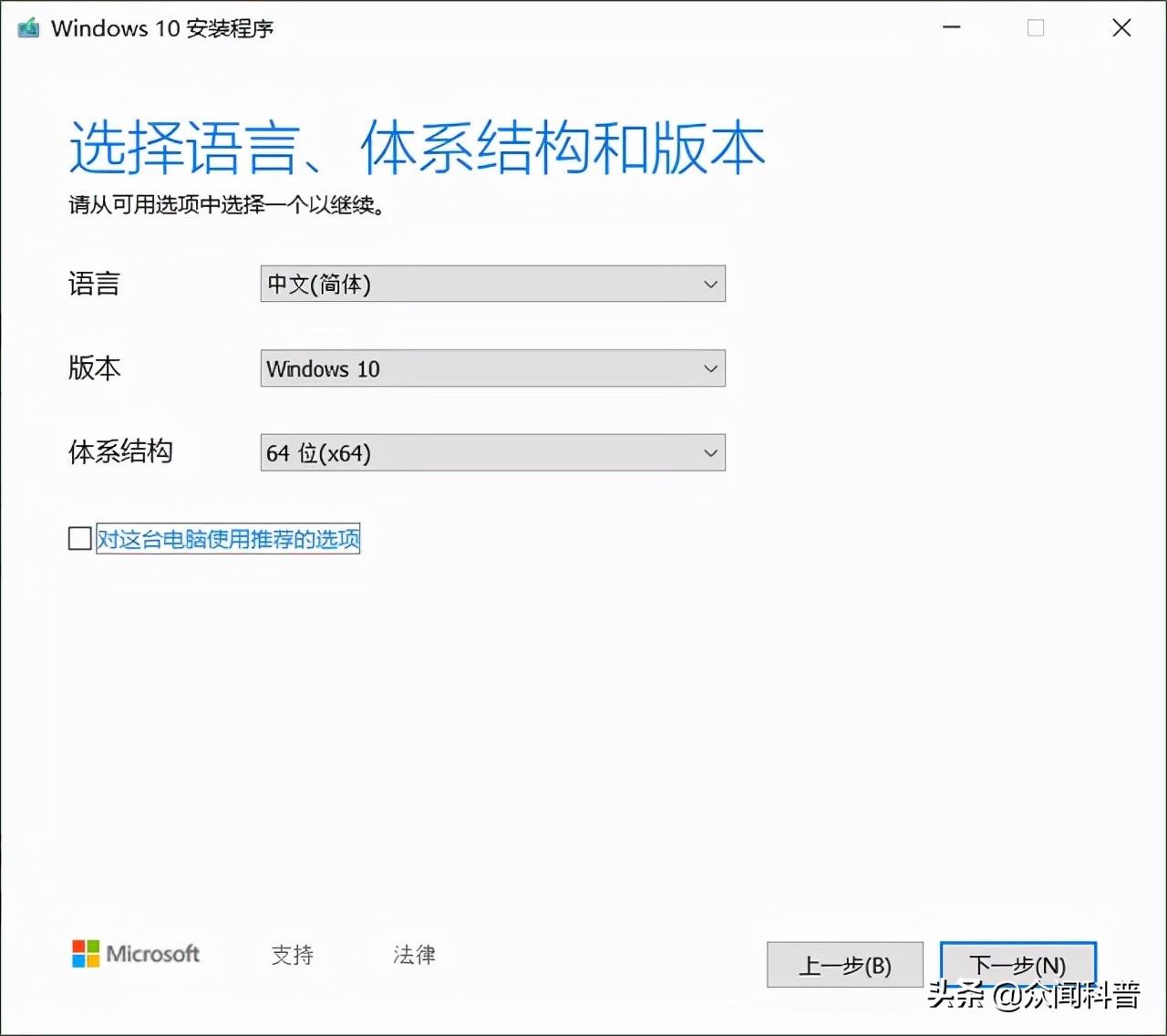This screenshot has width=1167, height=1036.
Task: Expand the 体系结构 architecture dropdown arrow
Action: (709, 452)
